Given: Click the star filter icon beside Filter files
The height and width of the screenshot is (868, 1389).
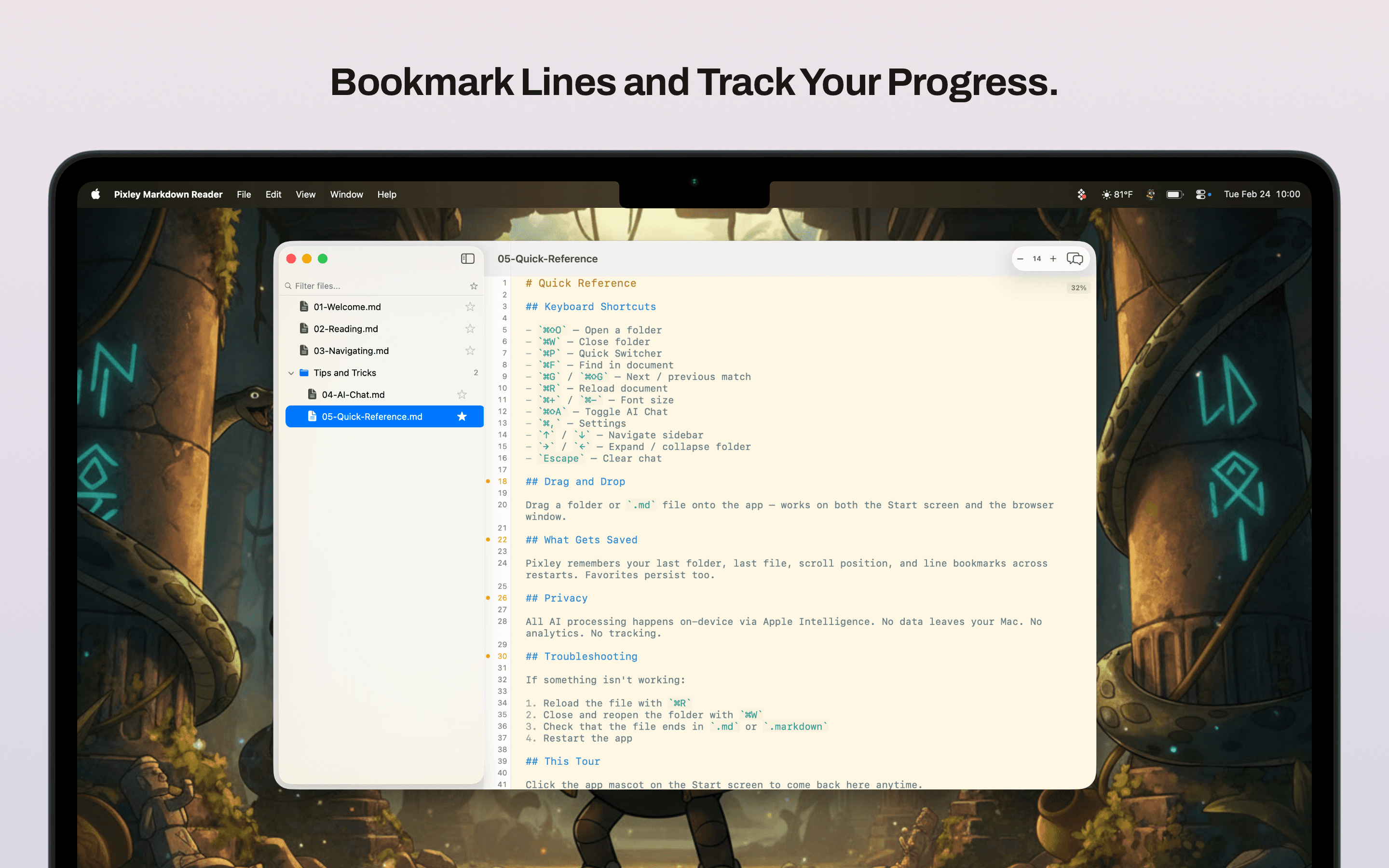Looking at the screenshot, I should (474, 285).
